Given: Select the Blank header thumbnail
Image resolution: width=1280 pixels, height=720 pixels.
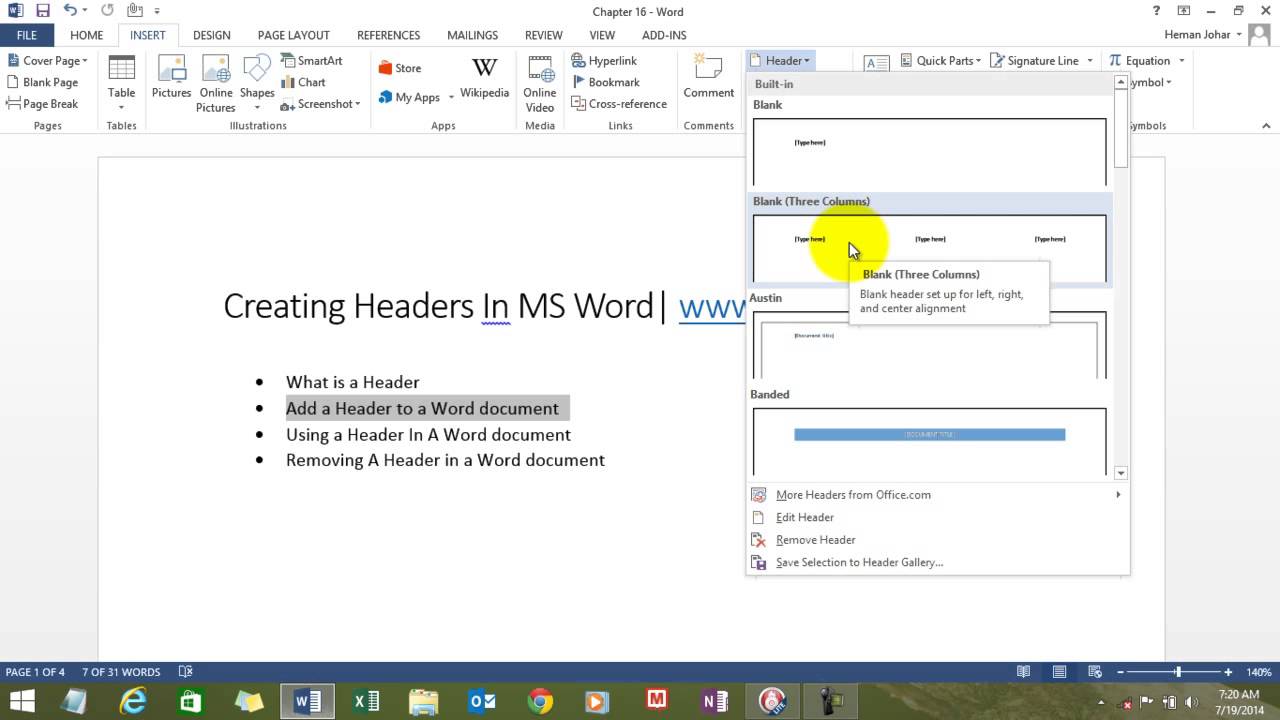Looking at the screenshot, I should click(929, 152).
